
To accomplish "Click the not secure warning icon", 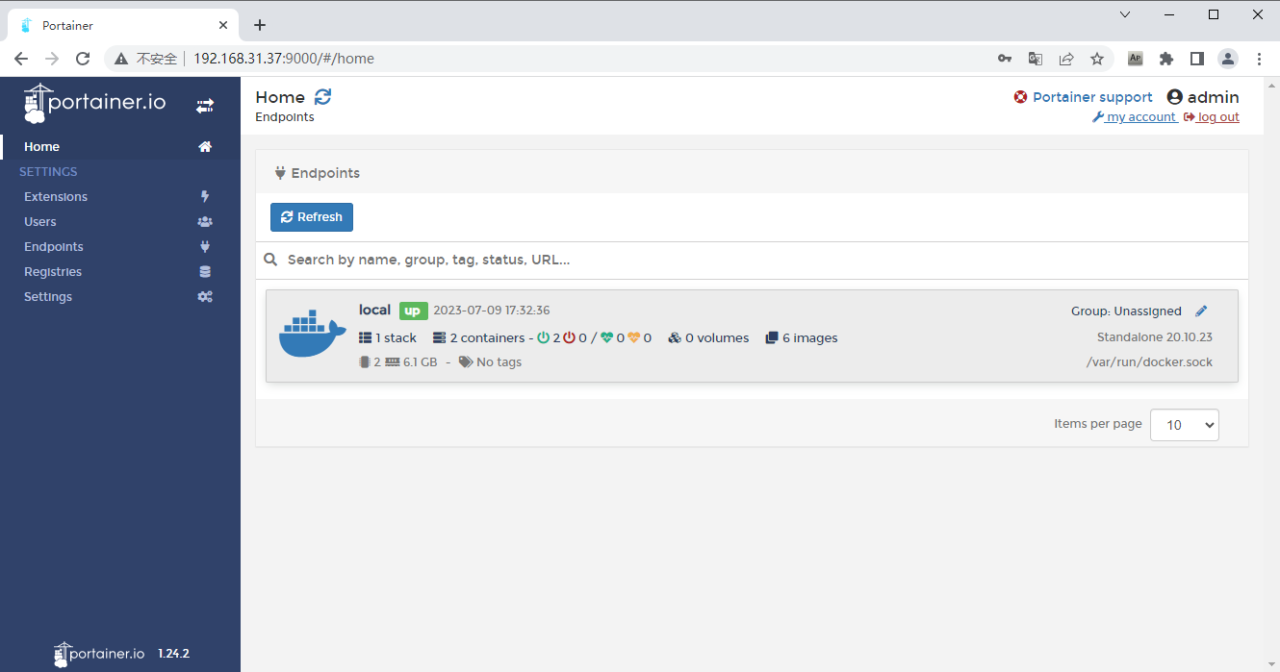I will pyautogui.click(x=121, y=59).
